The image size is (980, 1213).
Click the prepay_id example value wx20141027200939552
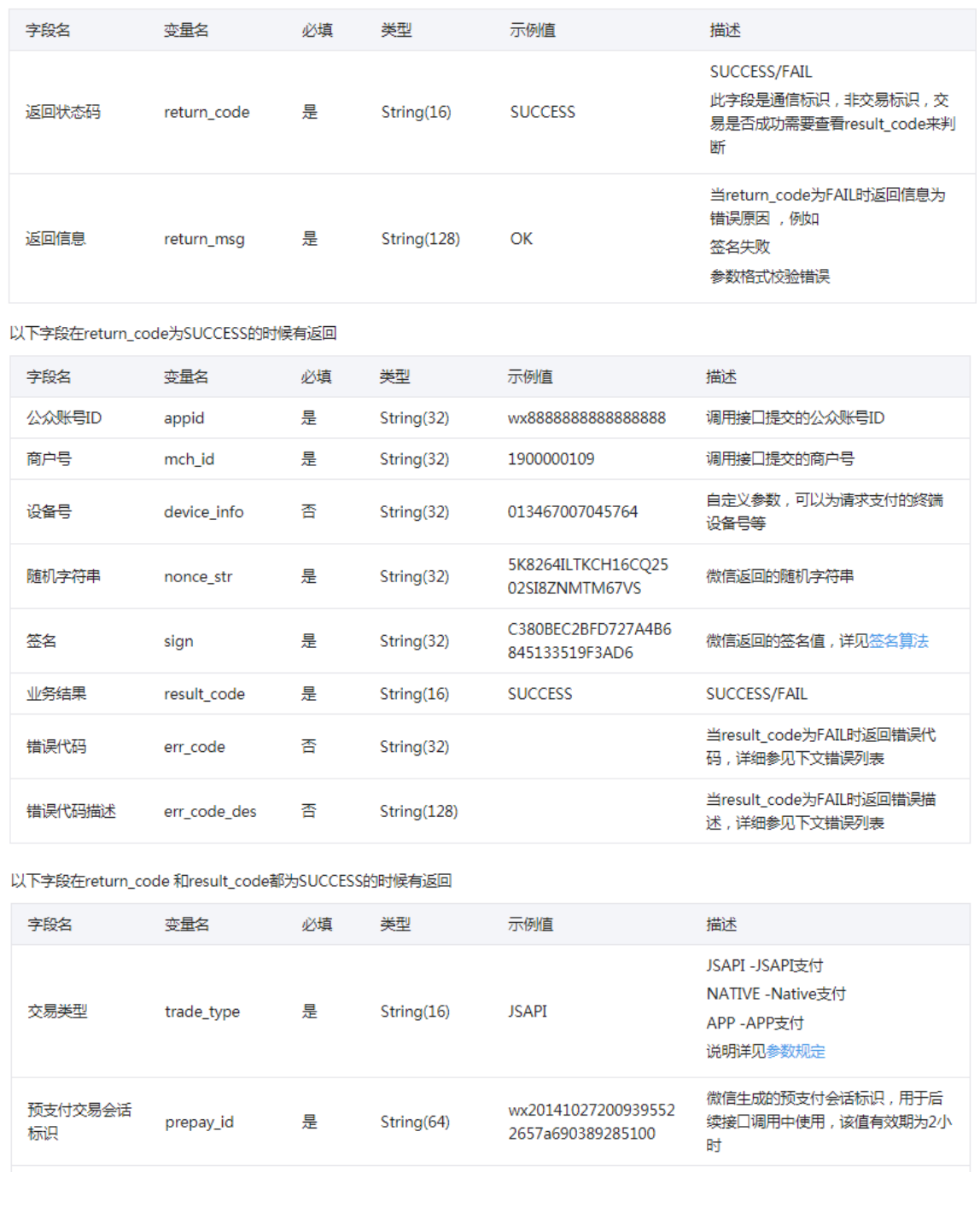(x=592, y=1111)
